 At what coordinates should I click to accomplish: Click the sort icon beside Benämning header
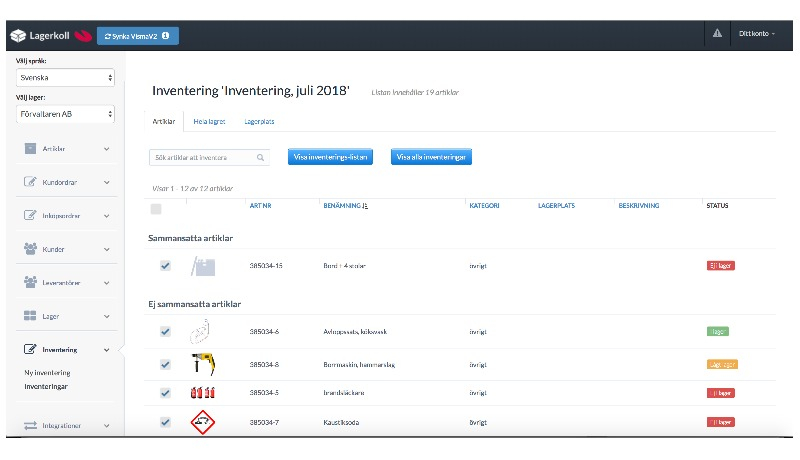pos(365,206)
